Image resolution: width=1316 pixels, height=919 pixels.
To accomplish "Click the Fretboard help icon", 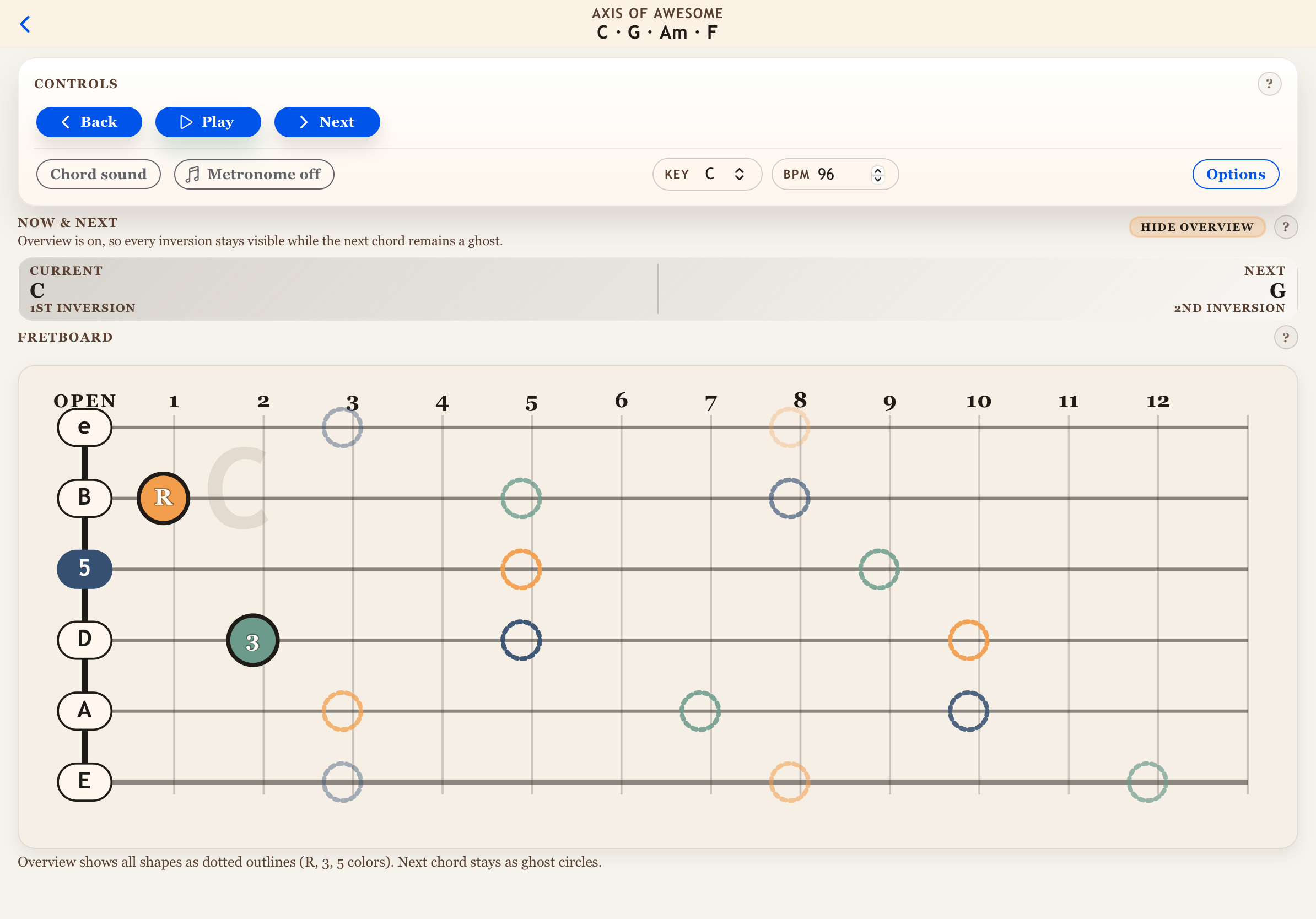I will [1286, 338].
